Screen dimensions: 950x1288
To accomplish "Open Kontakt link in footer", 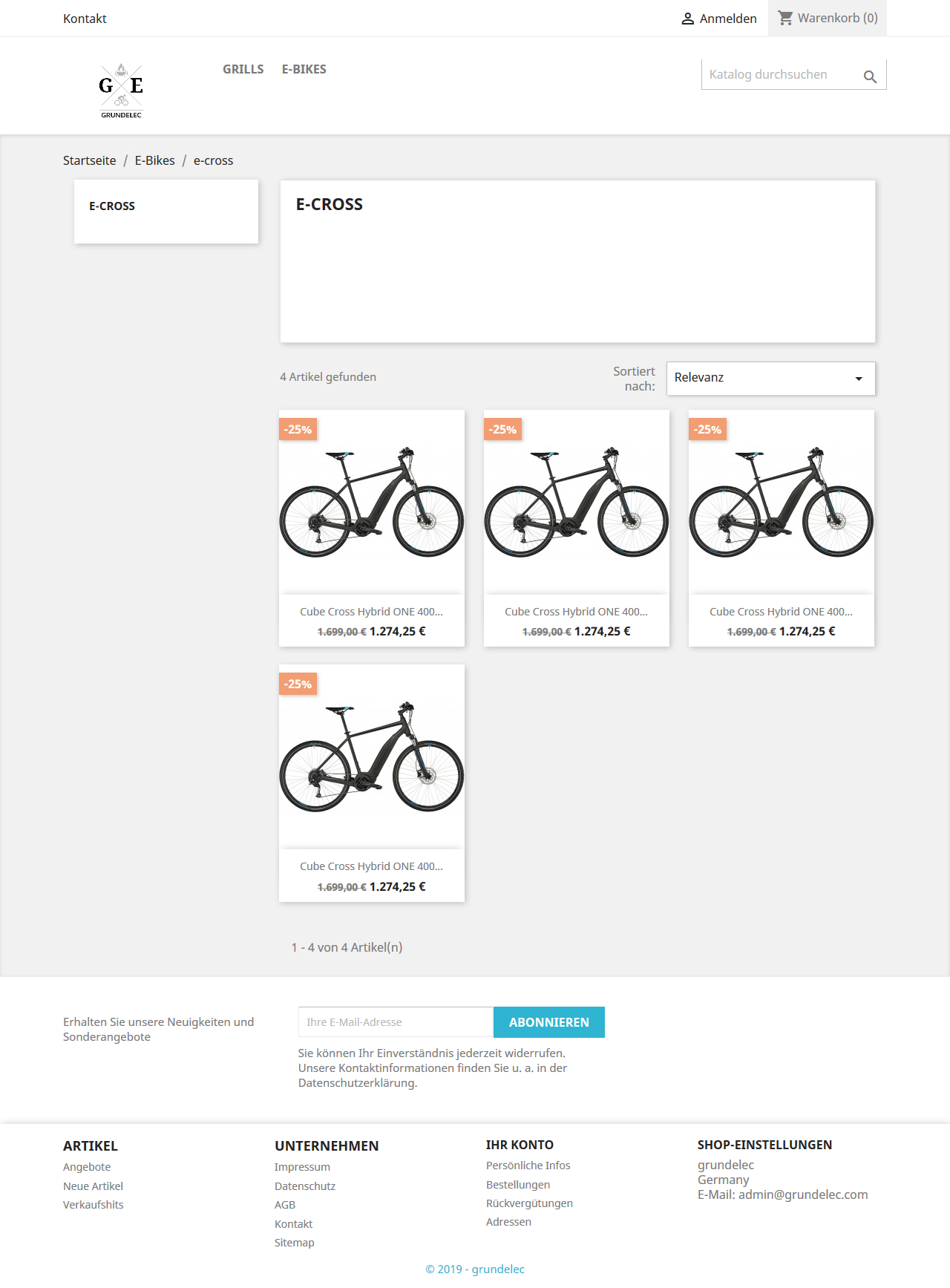I will (293, 1224).
